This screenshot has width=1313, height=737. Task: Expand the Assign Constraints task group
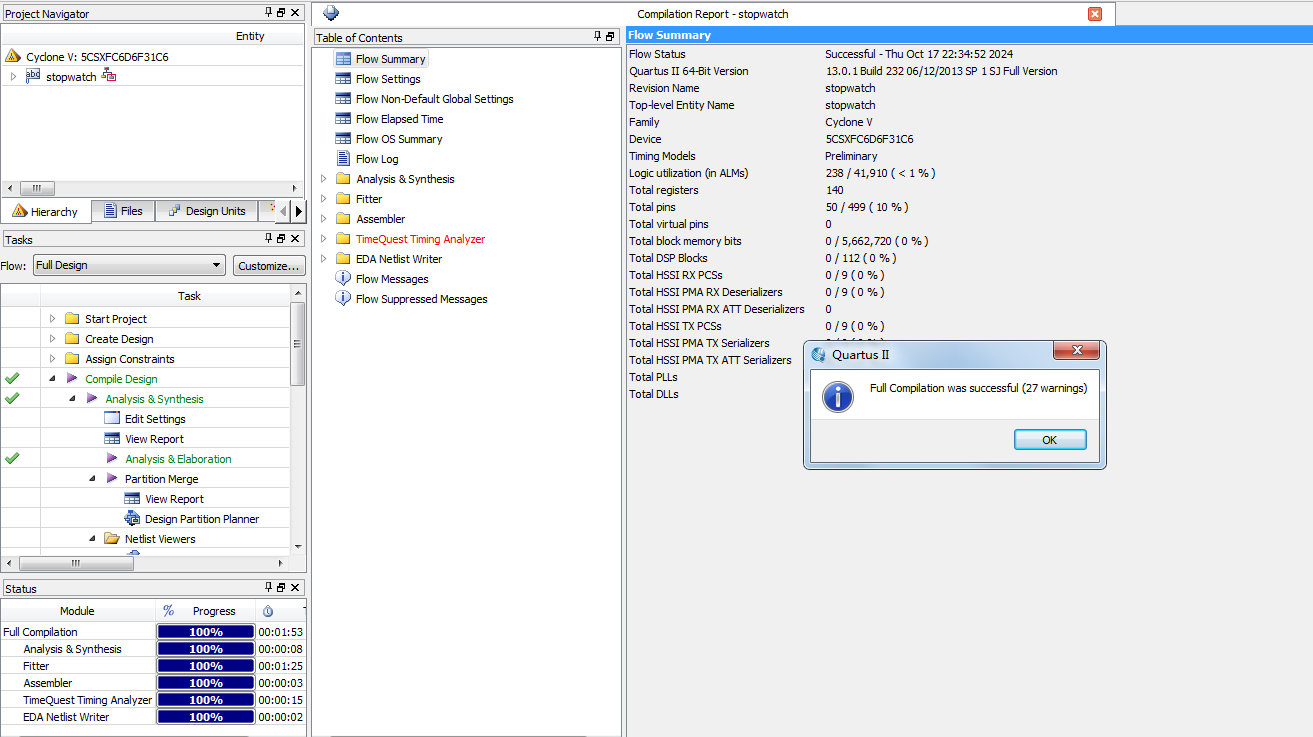[53, 359]
